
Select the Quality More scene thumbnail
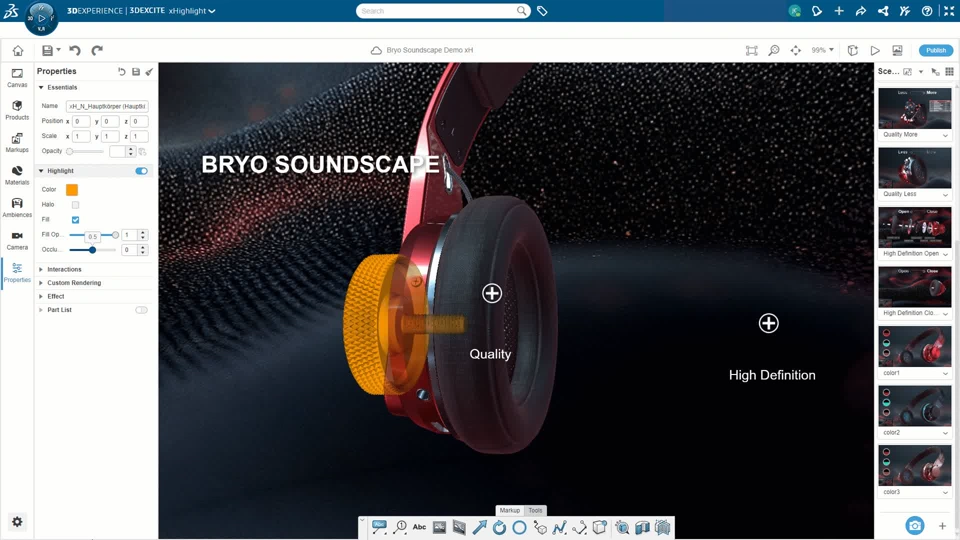click(914, 109)
